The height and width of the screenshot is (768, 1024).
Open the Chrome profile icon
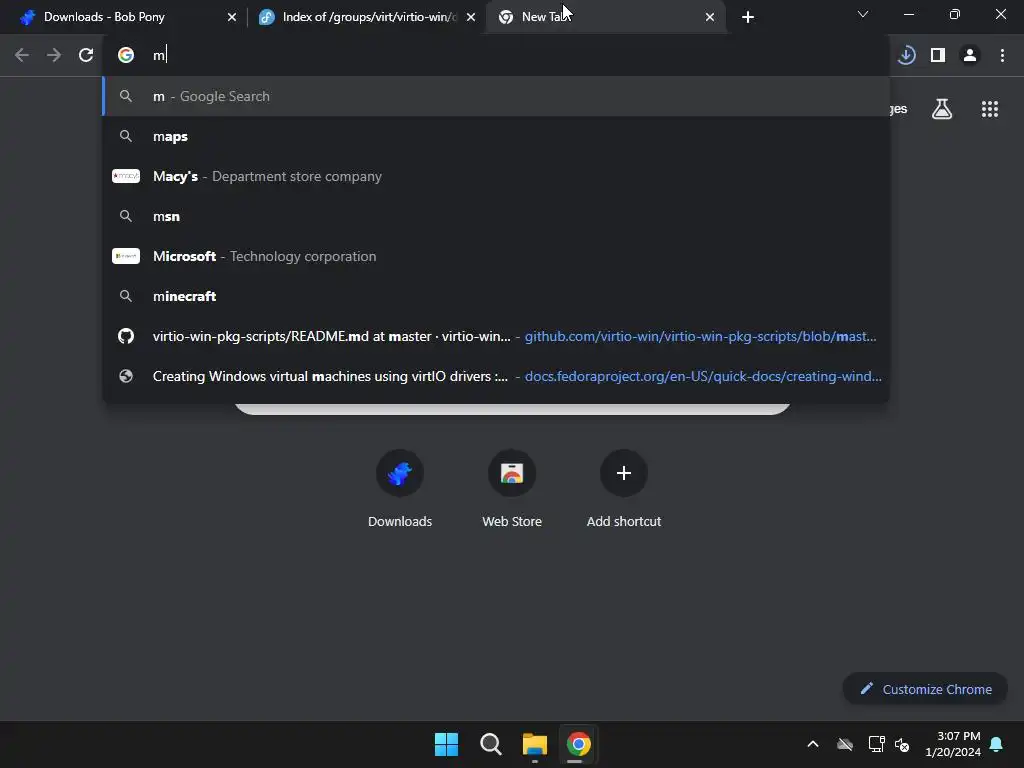[970, 56]
